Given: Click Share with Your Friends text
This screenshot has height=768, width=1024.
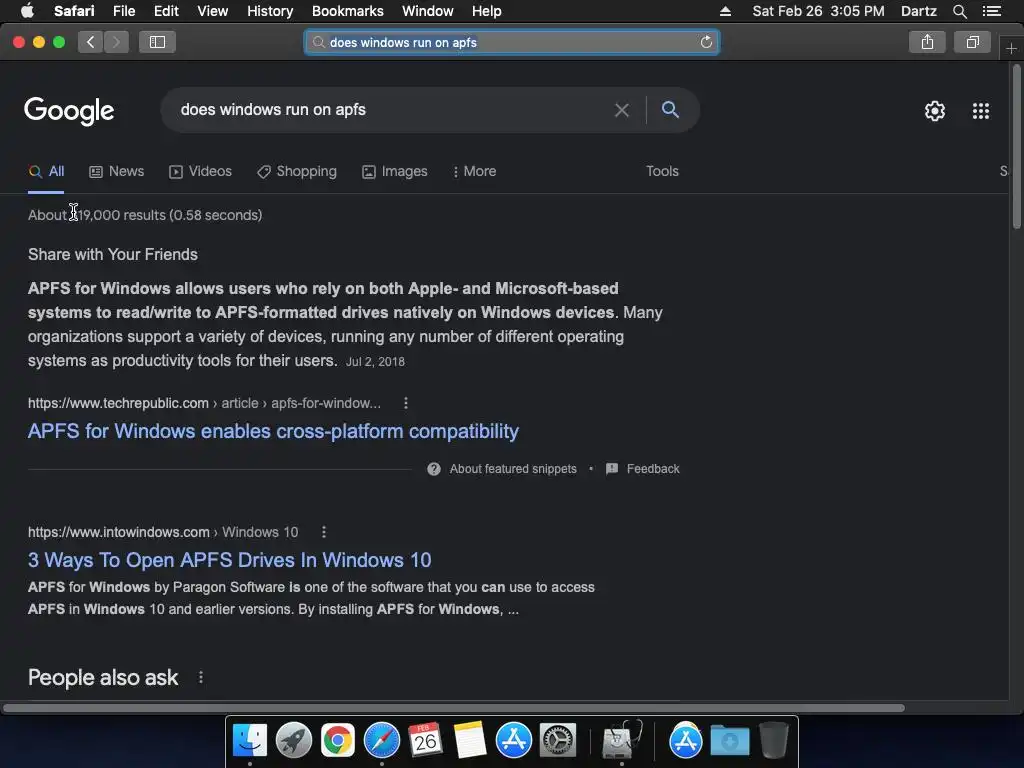Looking at the screenshot, I should [x=112, y=255].
